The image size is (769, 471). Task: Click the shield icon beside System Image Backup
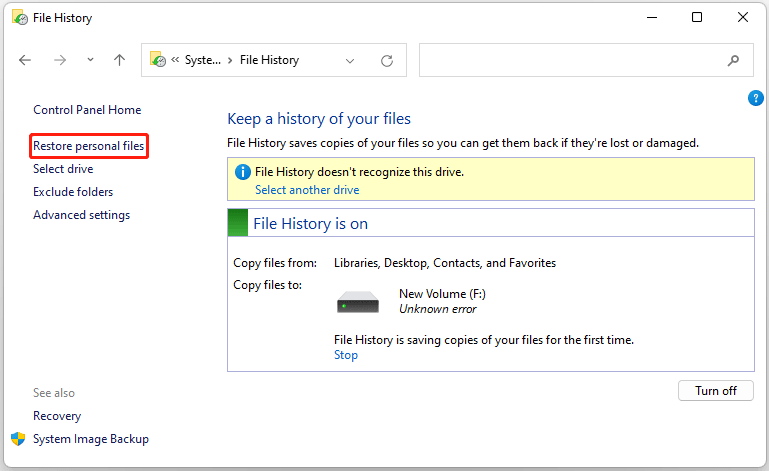[x=18, y=439]
